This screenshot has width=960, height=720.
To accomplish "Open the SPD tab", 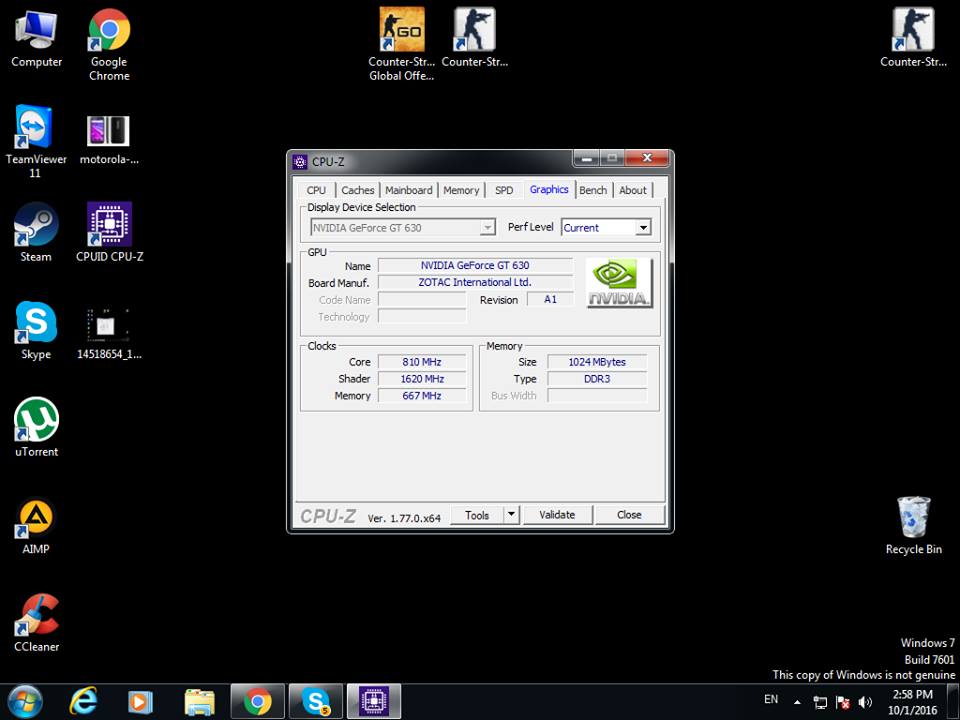I will [x=504, y=190].
